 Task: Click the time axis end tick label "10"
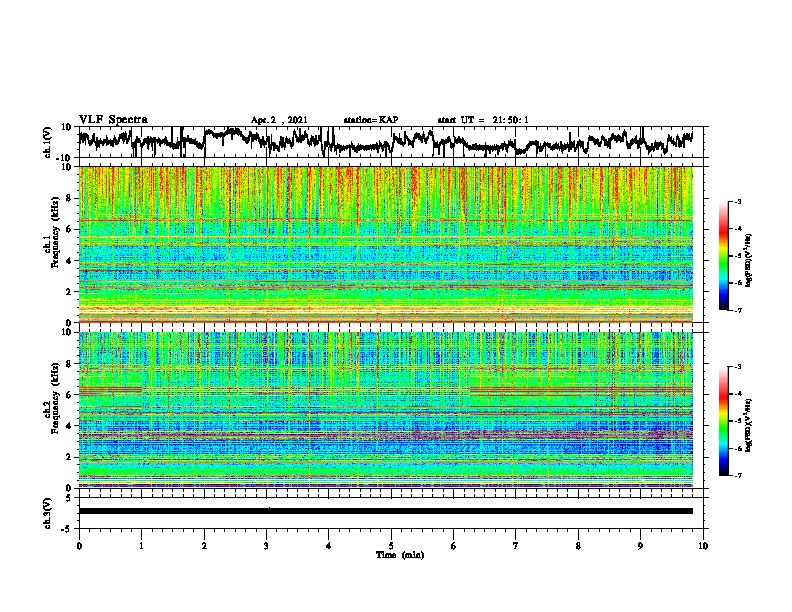pyautogui.click(x=703, y=546)
